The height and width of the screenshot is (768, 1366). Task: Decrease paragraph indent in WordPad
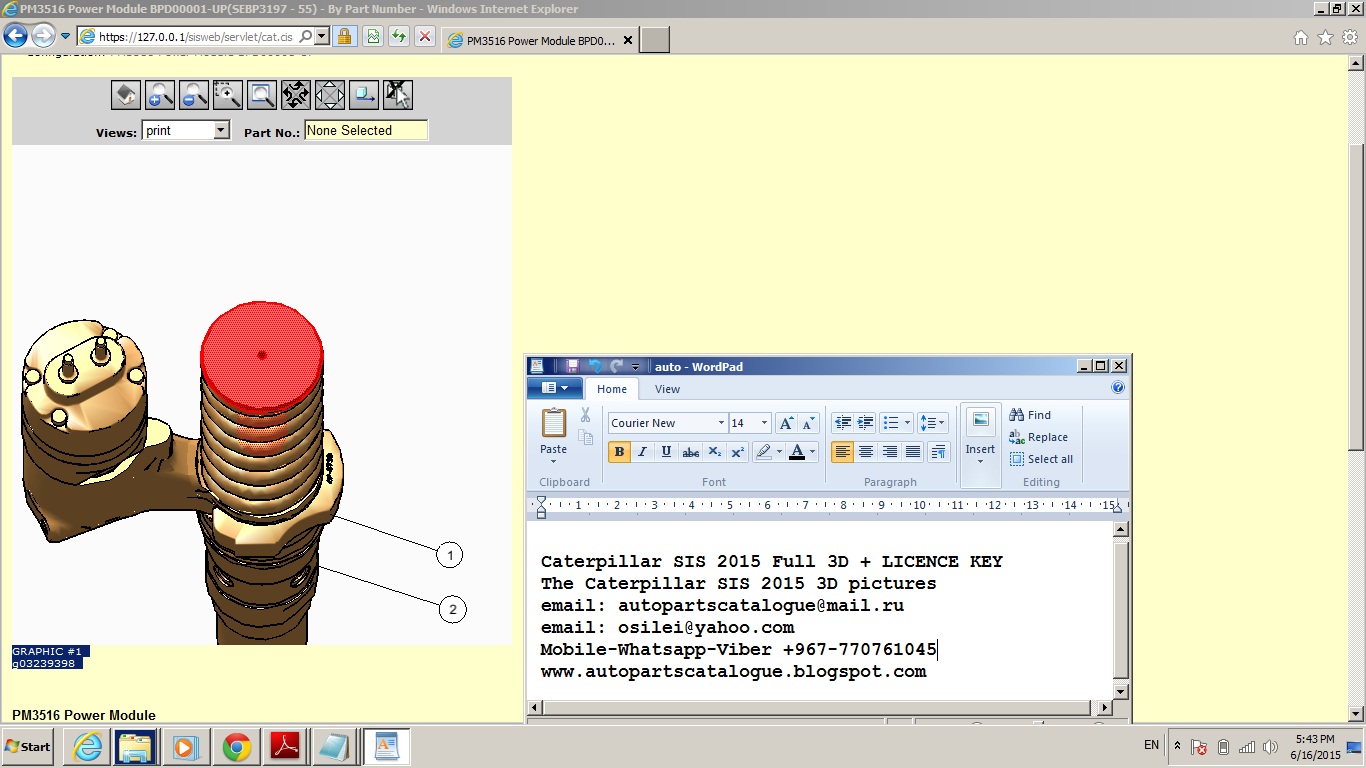coord(843,423)
